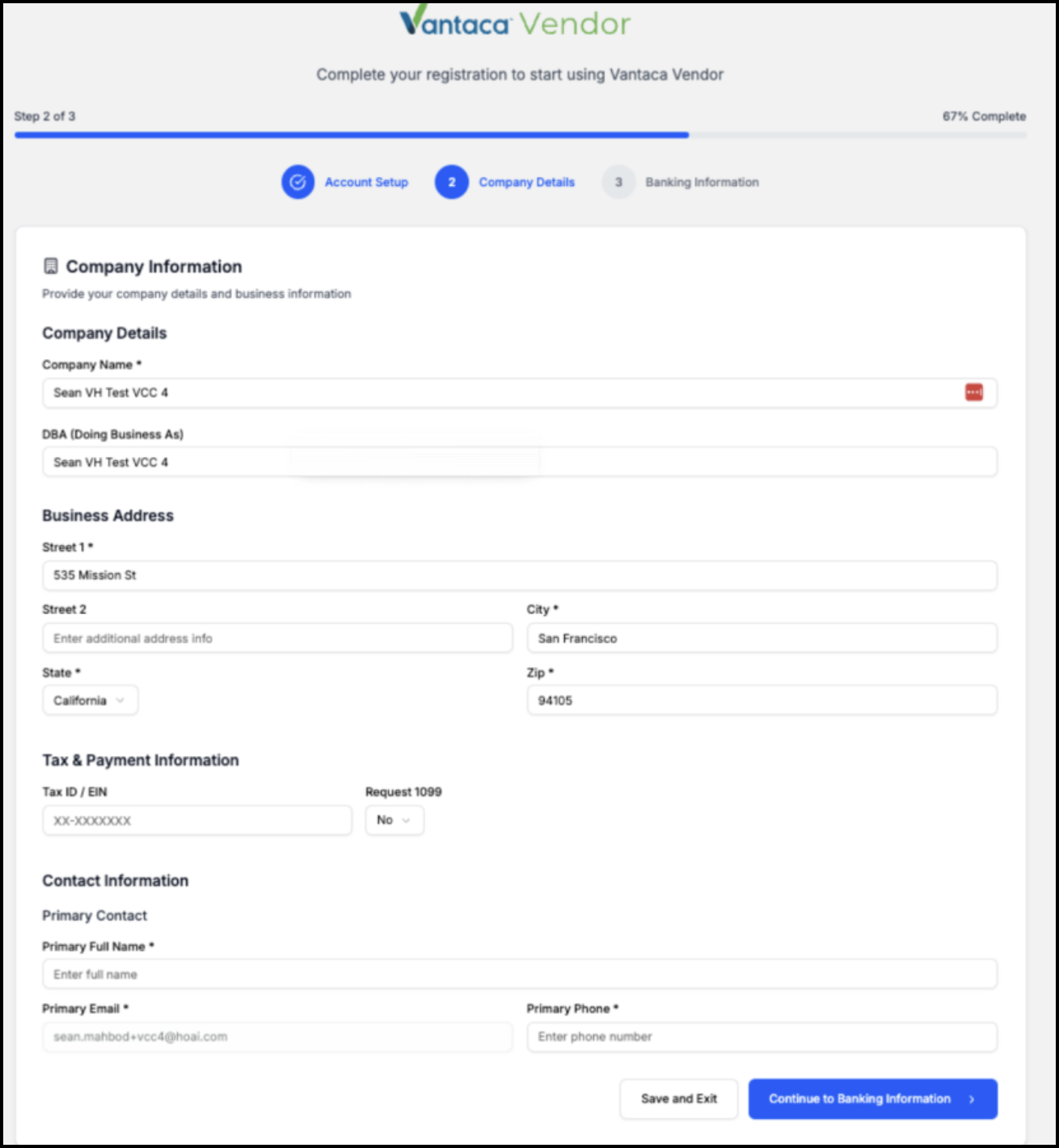The width and height of the screenshot is (1059, 1148).
Task: Click the building icon beside Company Information
Action: click(51, 266)
